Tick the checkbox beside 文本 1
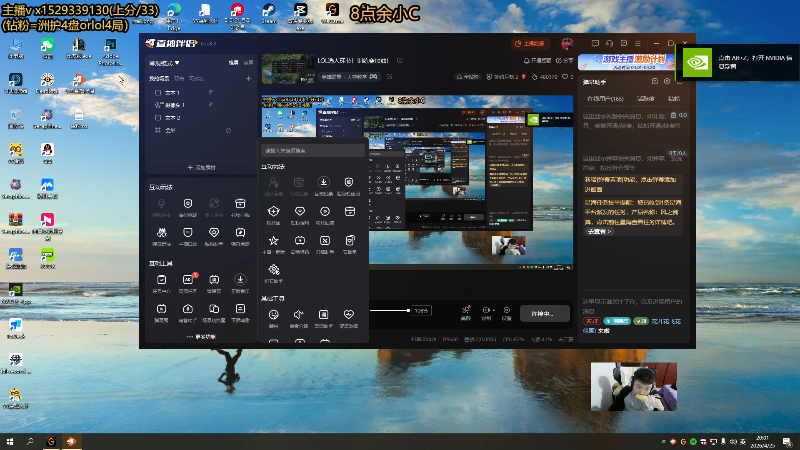 (x=158, y=93)
